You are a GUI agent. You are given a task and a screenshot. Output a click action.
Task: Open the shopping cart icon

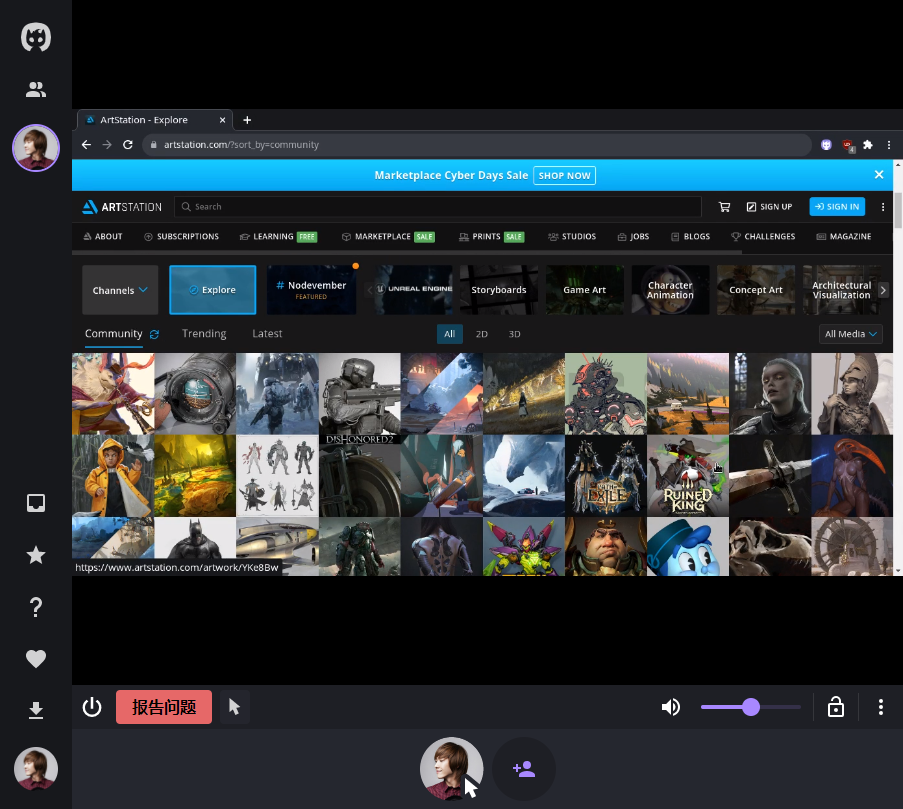(x=724, y=207)
